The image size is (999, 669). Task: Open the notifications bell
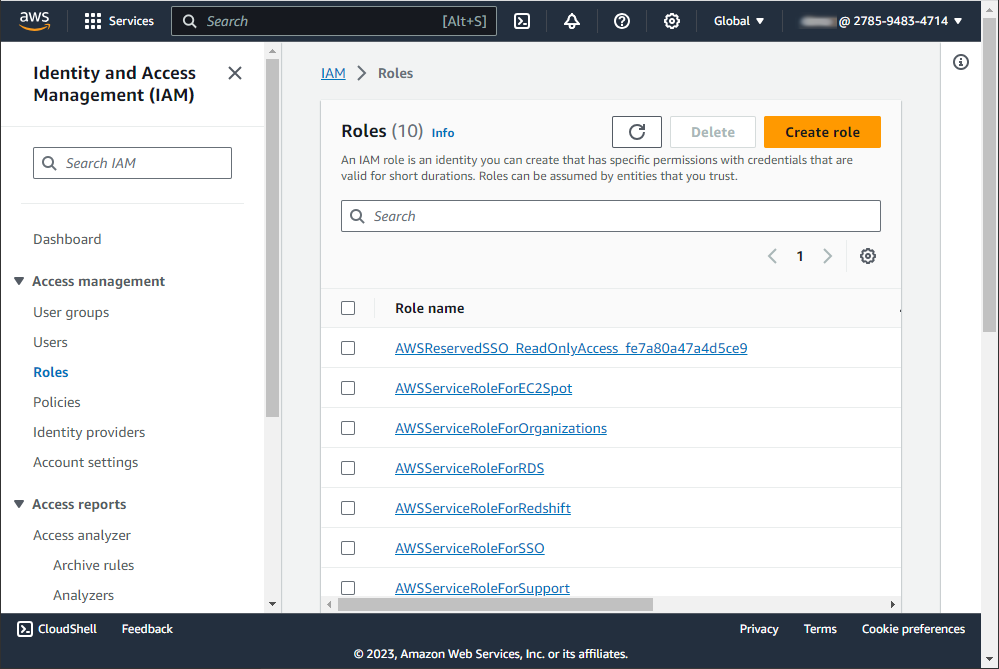coord(572,21)
